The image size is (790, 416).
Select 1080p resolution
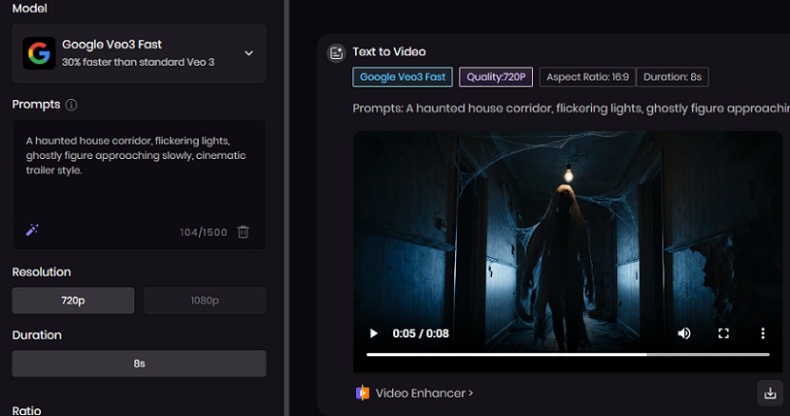click(205, 301)
